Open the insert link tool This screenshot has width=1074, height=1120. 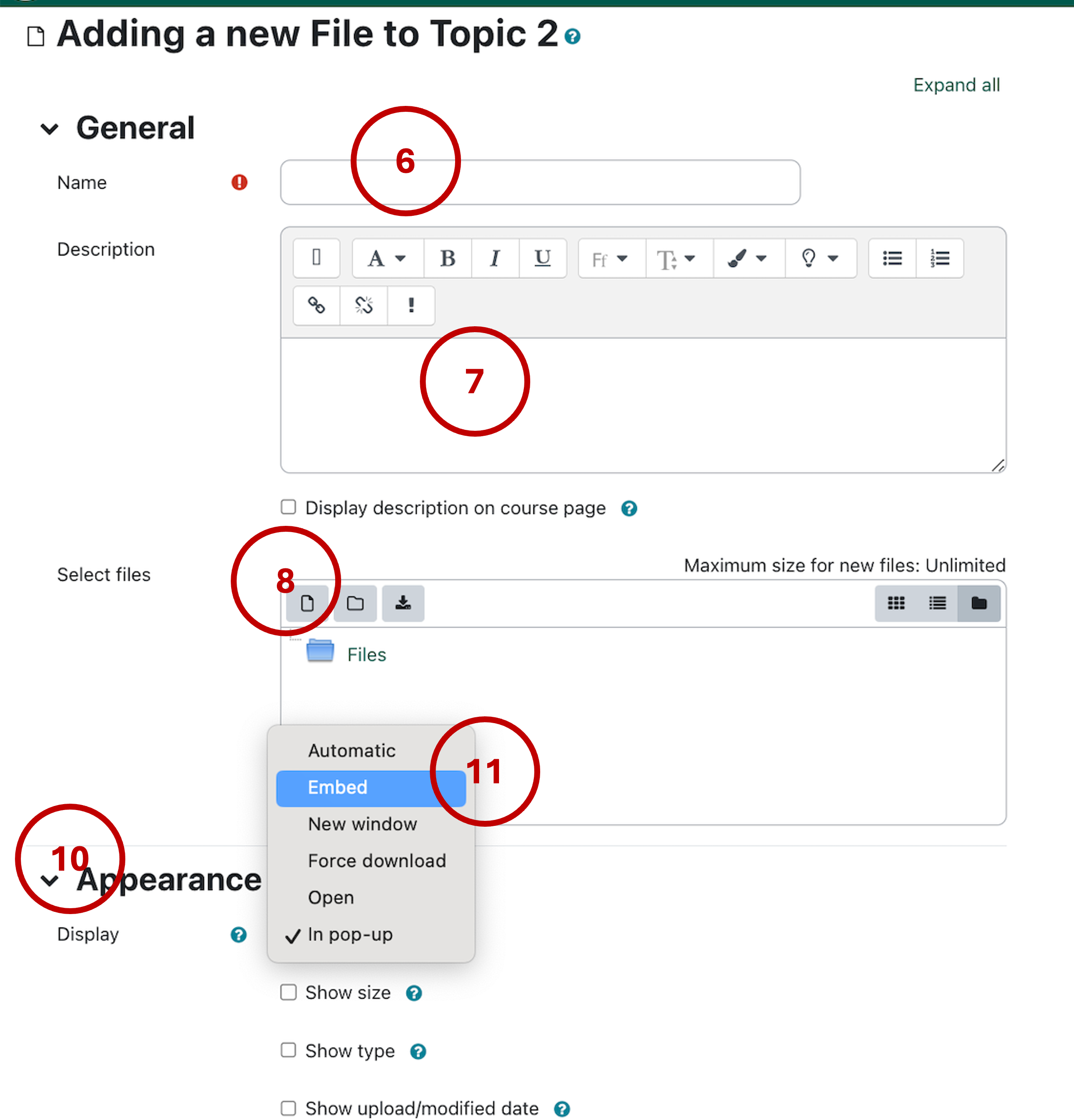click(316, 305)
